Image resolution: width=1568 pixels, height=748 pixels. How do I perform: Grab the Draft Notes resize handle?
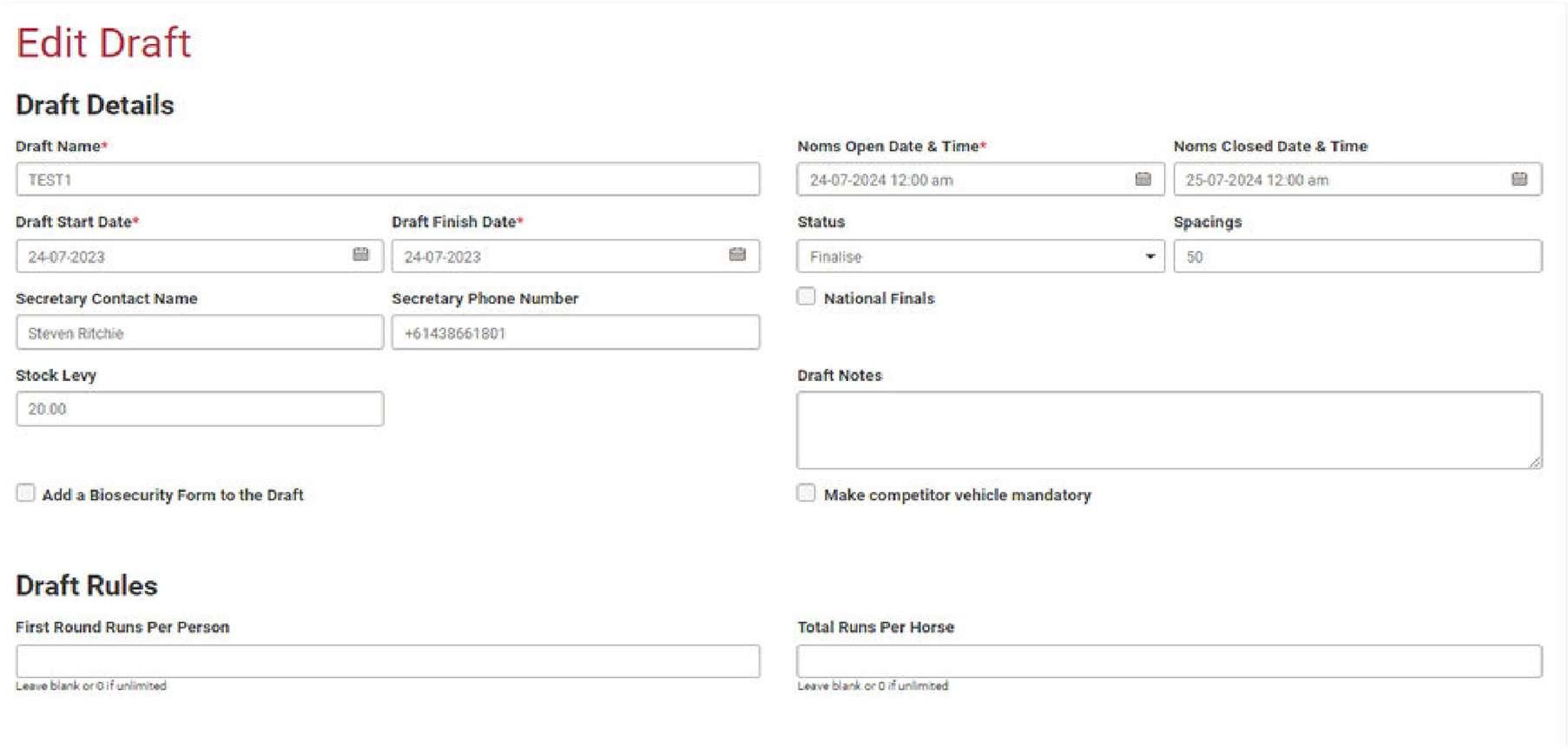[x=1535, y=463]
